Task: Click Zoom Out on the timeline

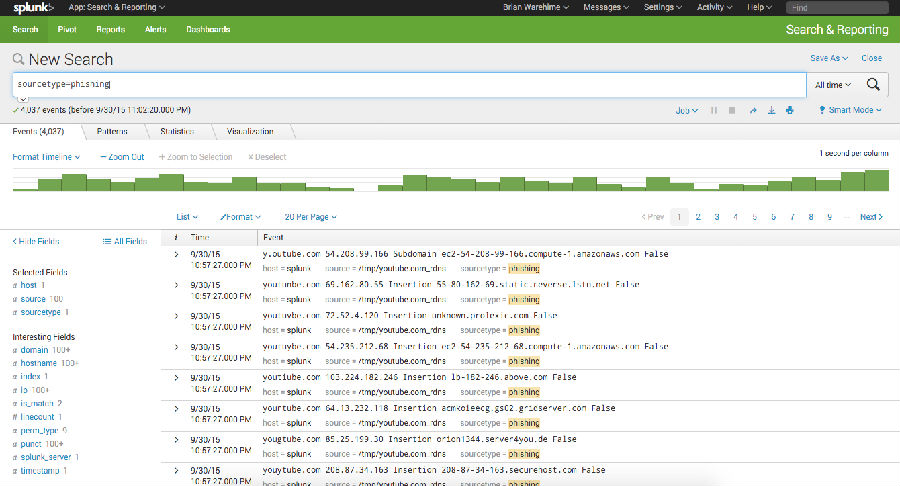Action: (x=122, y=157)
